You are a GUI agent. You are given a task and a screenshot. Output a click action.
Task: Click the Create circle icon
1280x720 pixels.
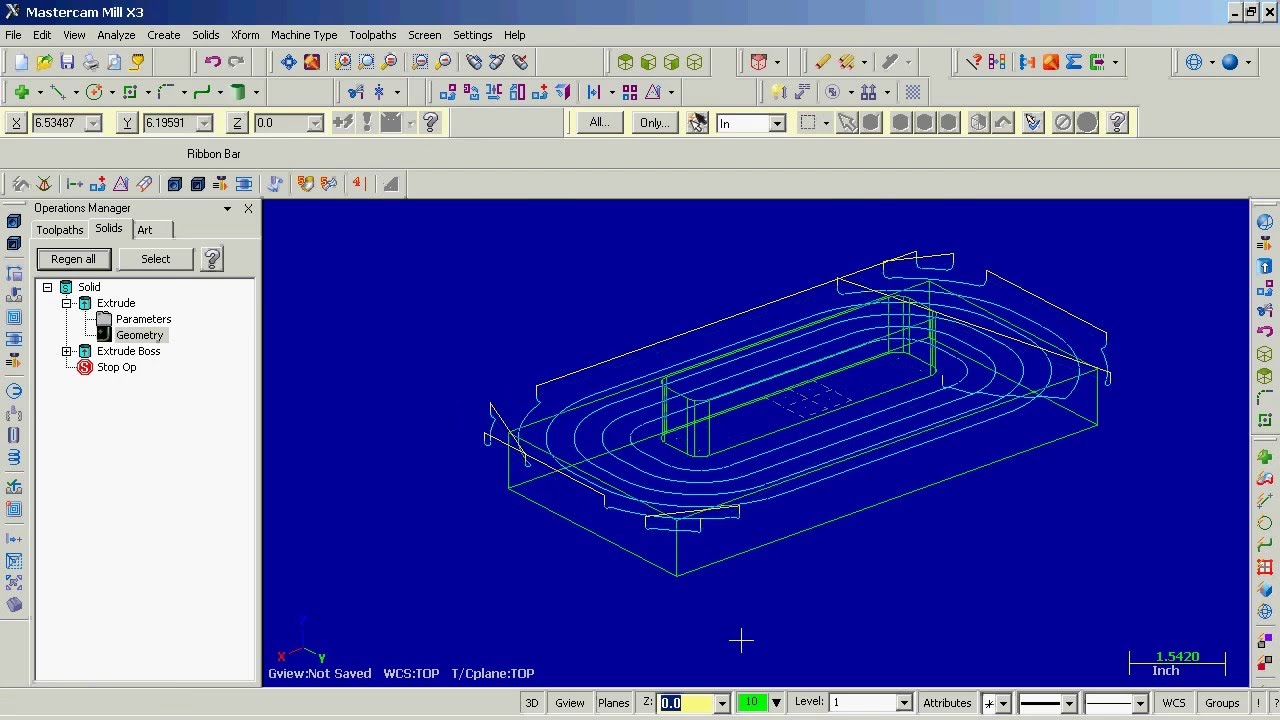tap(94, 92)
